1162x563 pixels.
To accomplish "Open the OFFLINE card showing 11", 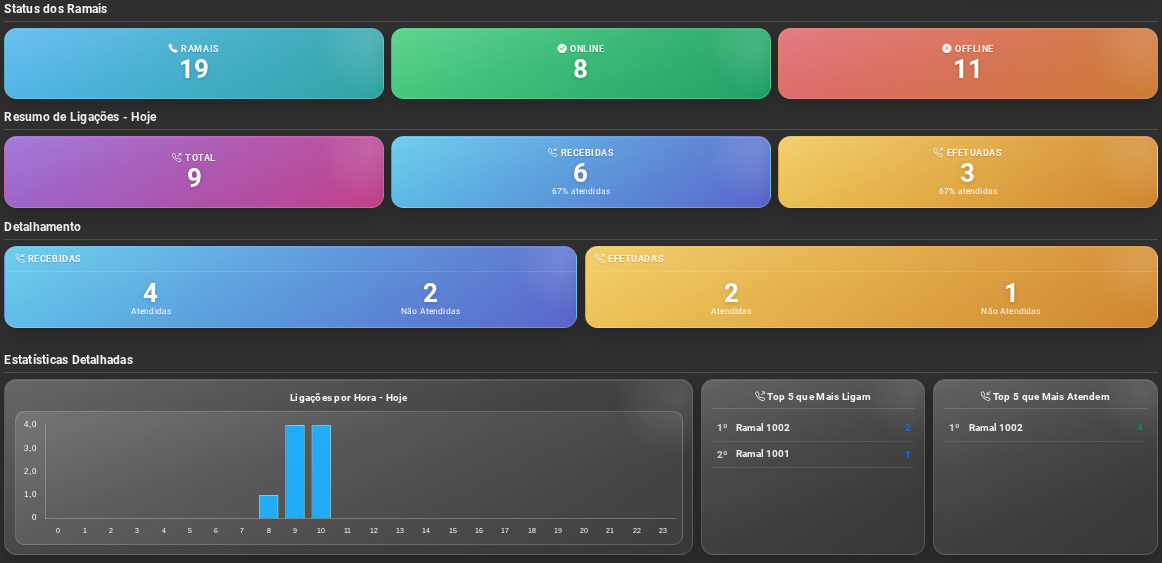I will coord(968,64).
